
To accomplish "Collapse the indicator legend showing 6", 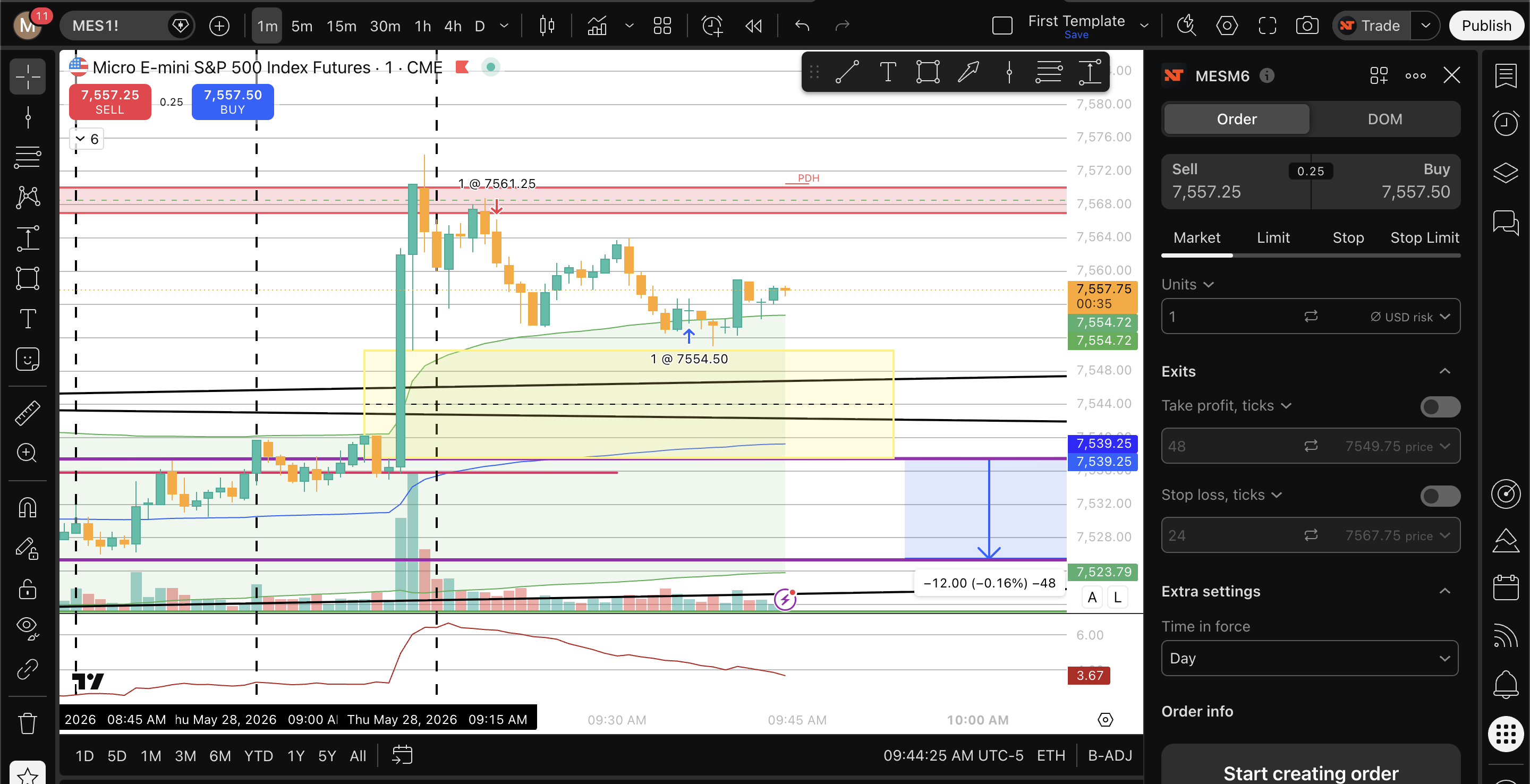I will [x=87, y=139].
